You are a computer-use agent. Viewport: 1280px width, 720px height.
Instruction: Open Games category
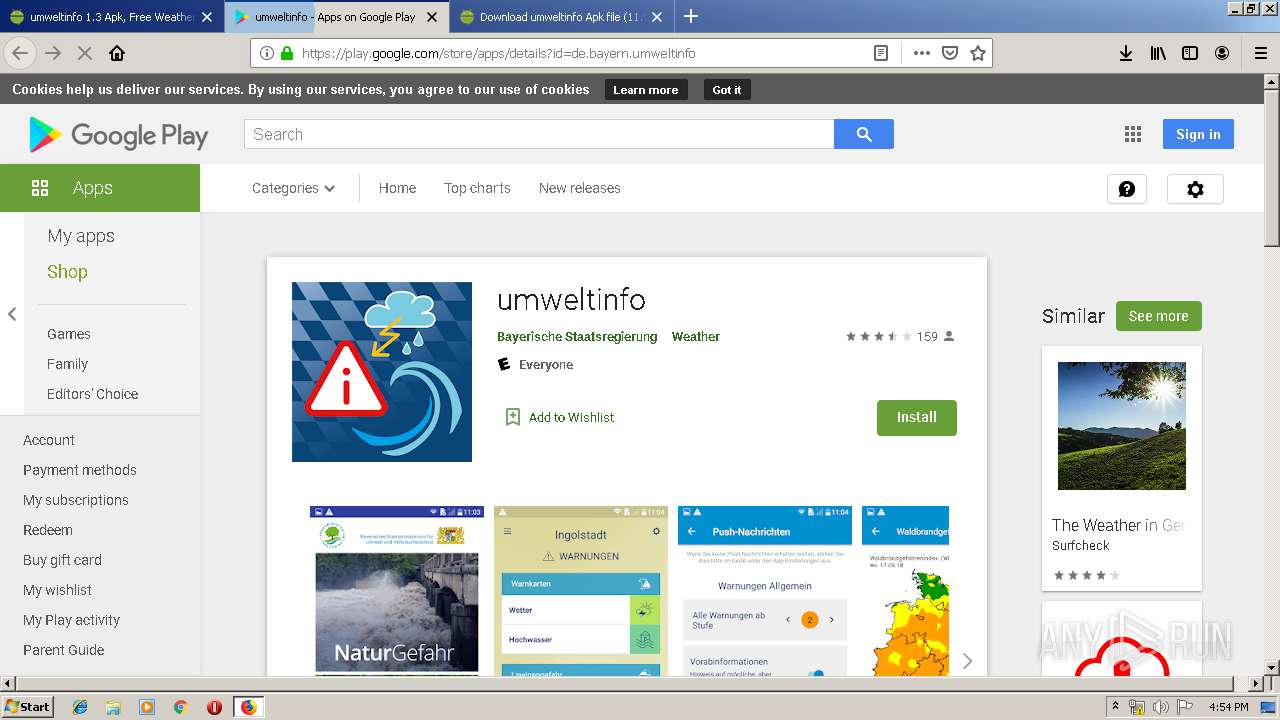[x=69, y=334]
